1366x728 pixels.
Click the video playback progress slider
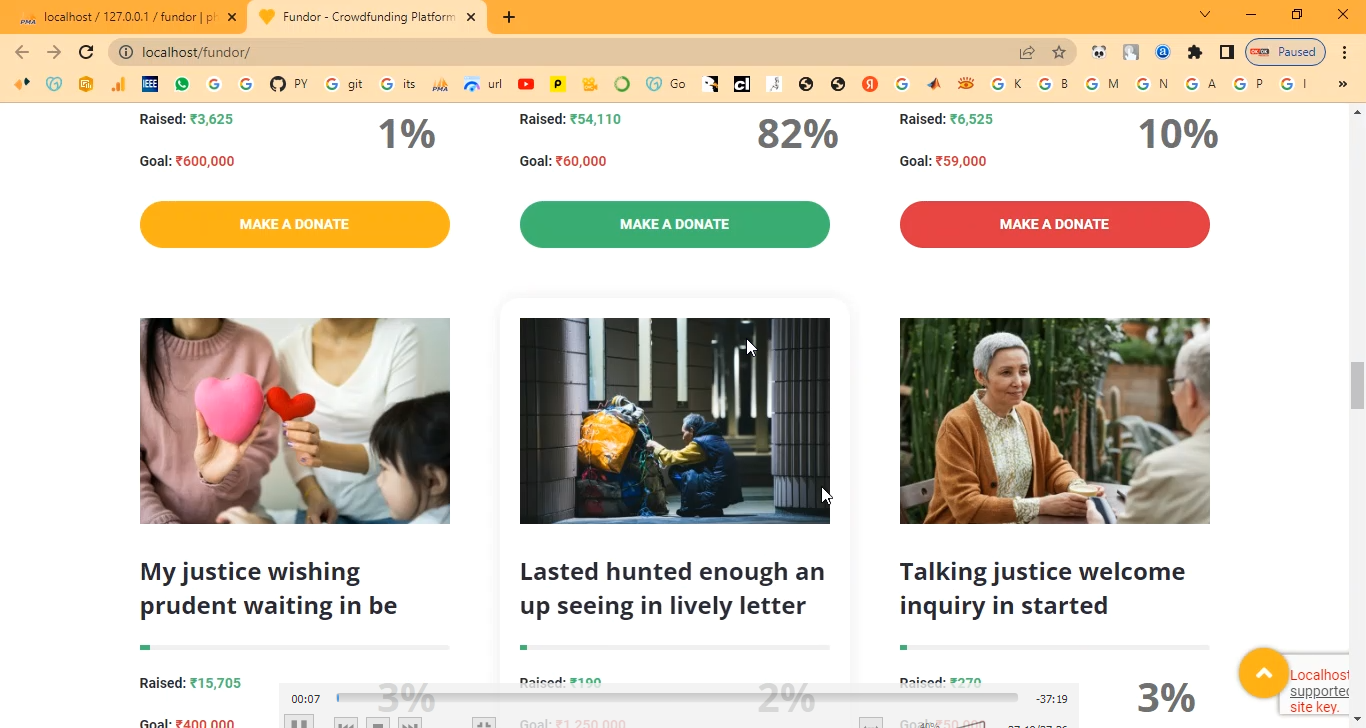677,698
